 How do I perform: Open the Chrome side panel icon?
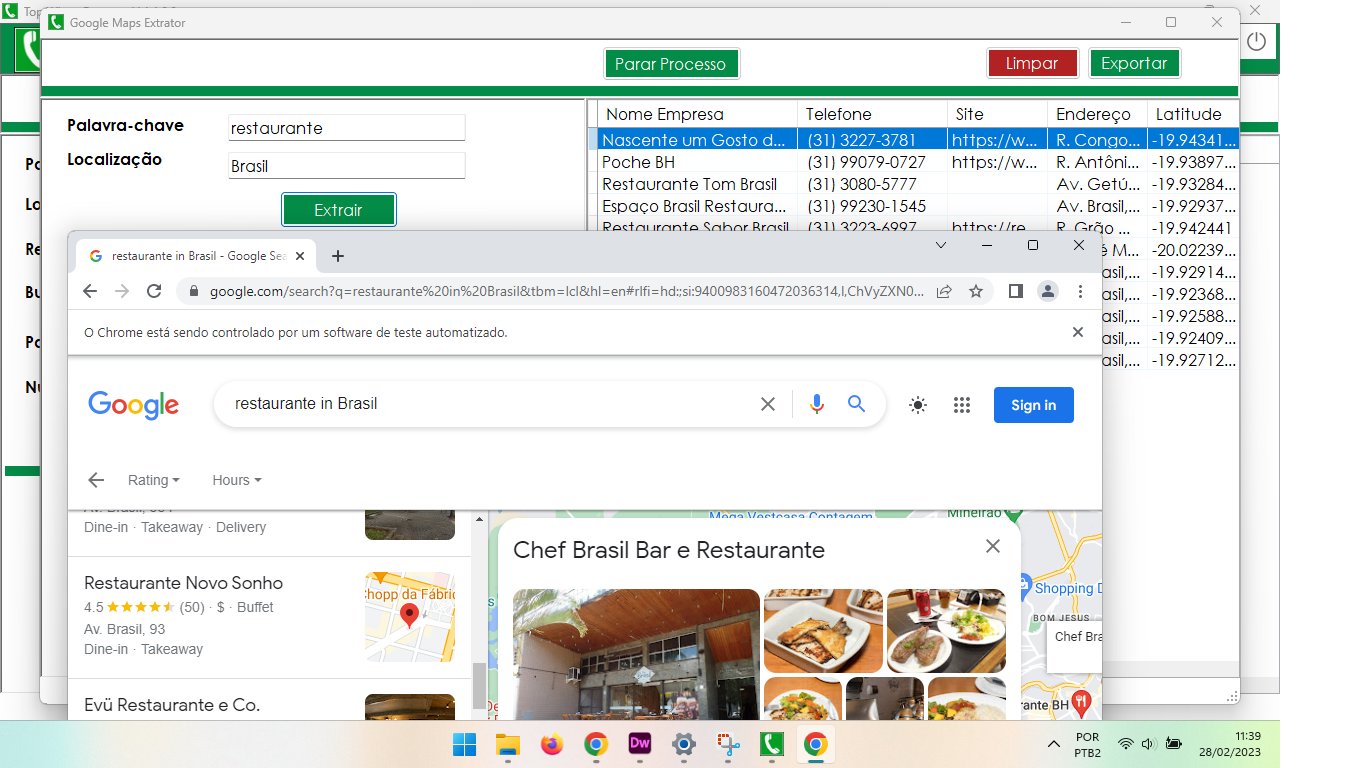1015,291
